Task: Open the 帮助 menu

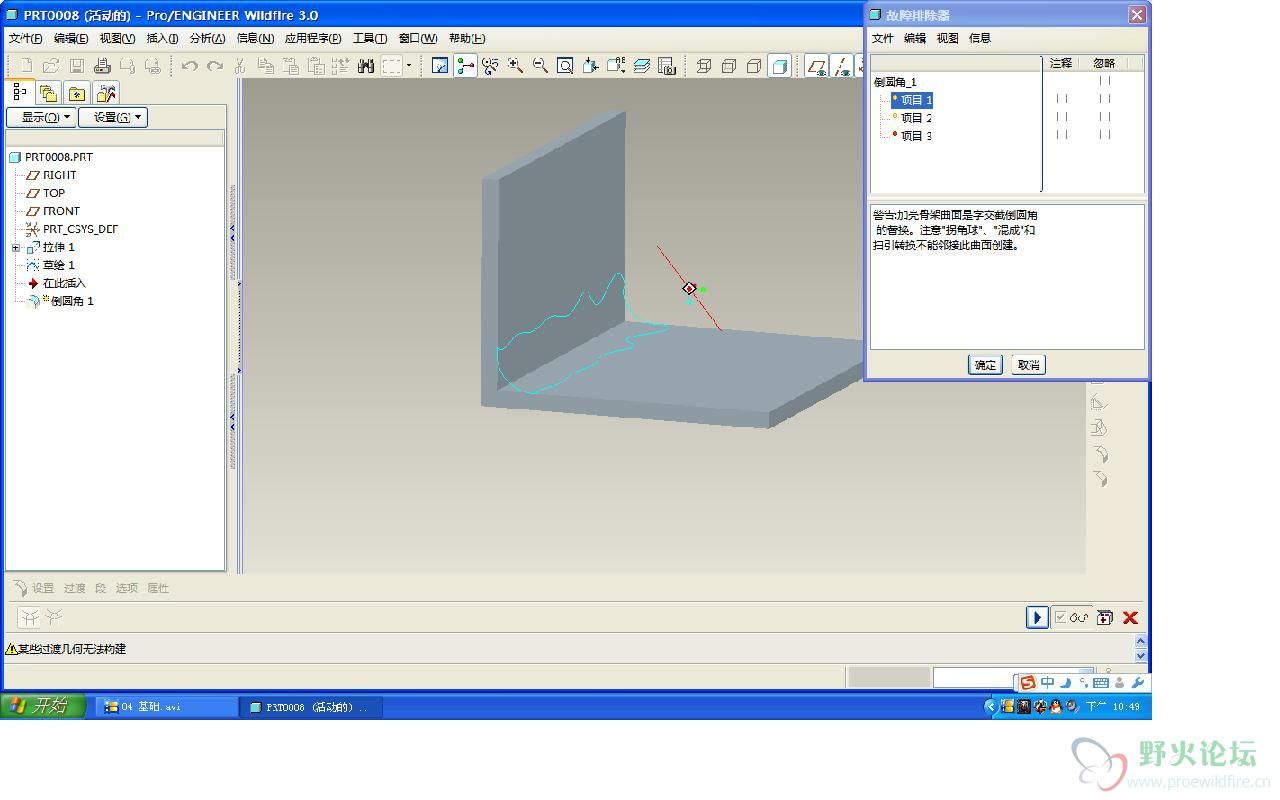Action: pos(467,38)
